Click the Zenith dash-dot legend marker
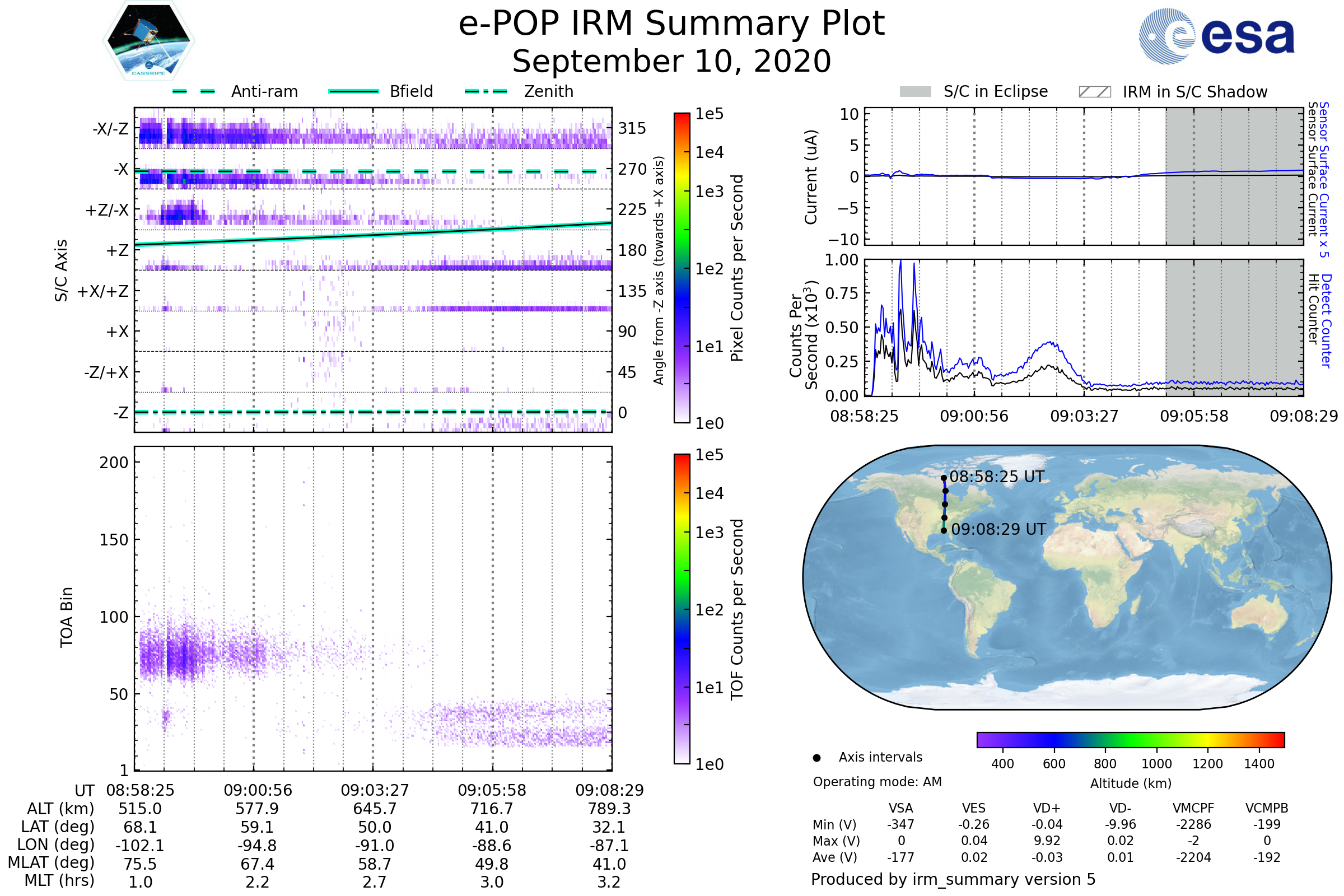This screenshot has width=1344, height=896. point(486,91)
